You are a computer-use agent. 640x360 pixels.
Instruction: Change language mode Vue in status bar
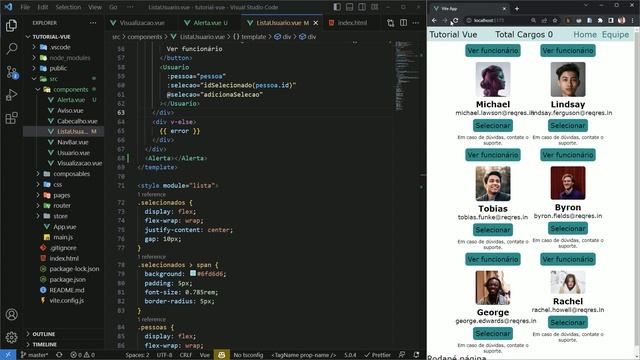click(204, 355)
